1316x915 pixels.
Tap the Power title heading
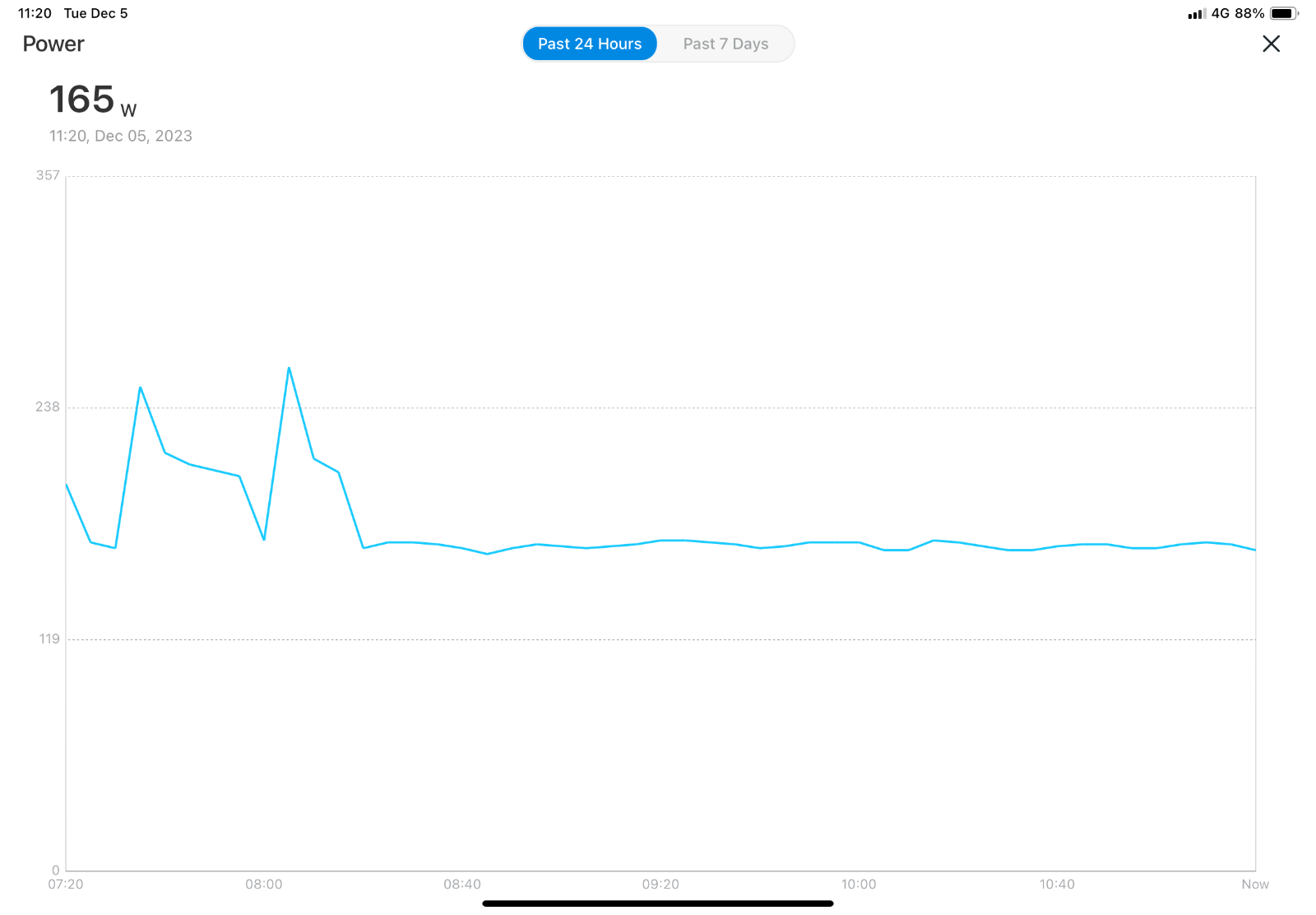(53, 44)
